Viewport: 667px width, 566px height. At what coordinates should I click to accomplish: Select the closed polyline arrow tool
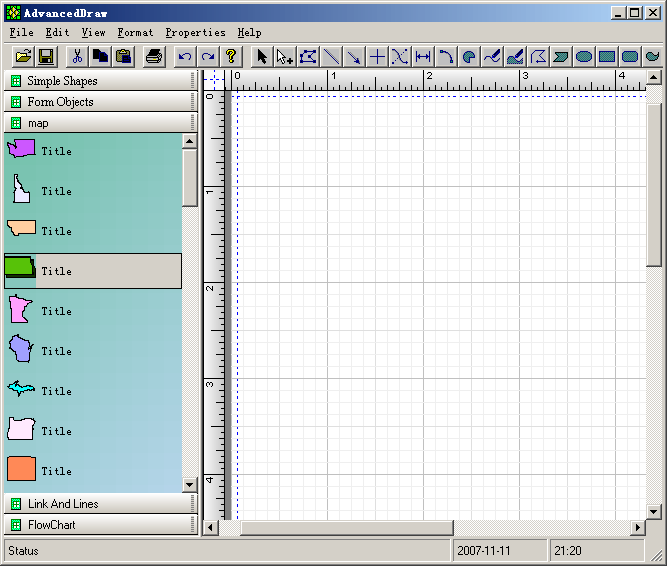538,56
